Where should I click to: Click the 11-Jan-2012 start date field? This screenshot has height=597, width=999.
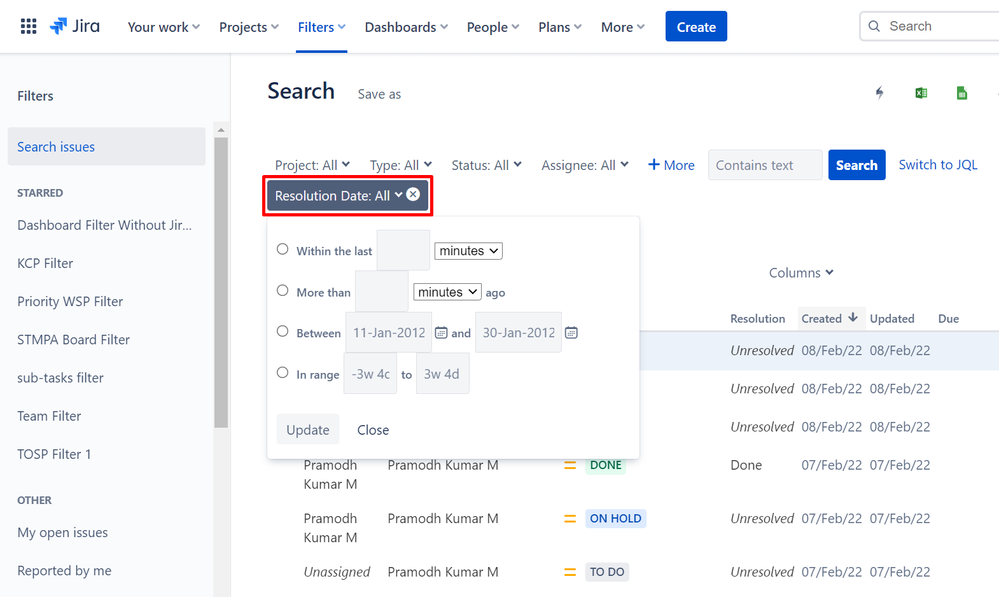[389, 332]
